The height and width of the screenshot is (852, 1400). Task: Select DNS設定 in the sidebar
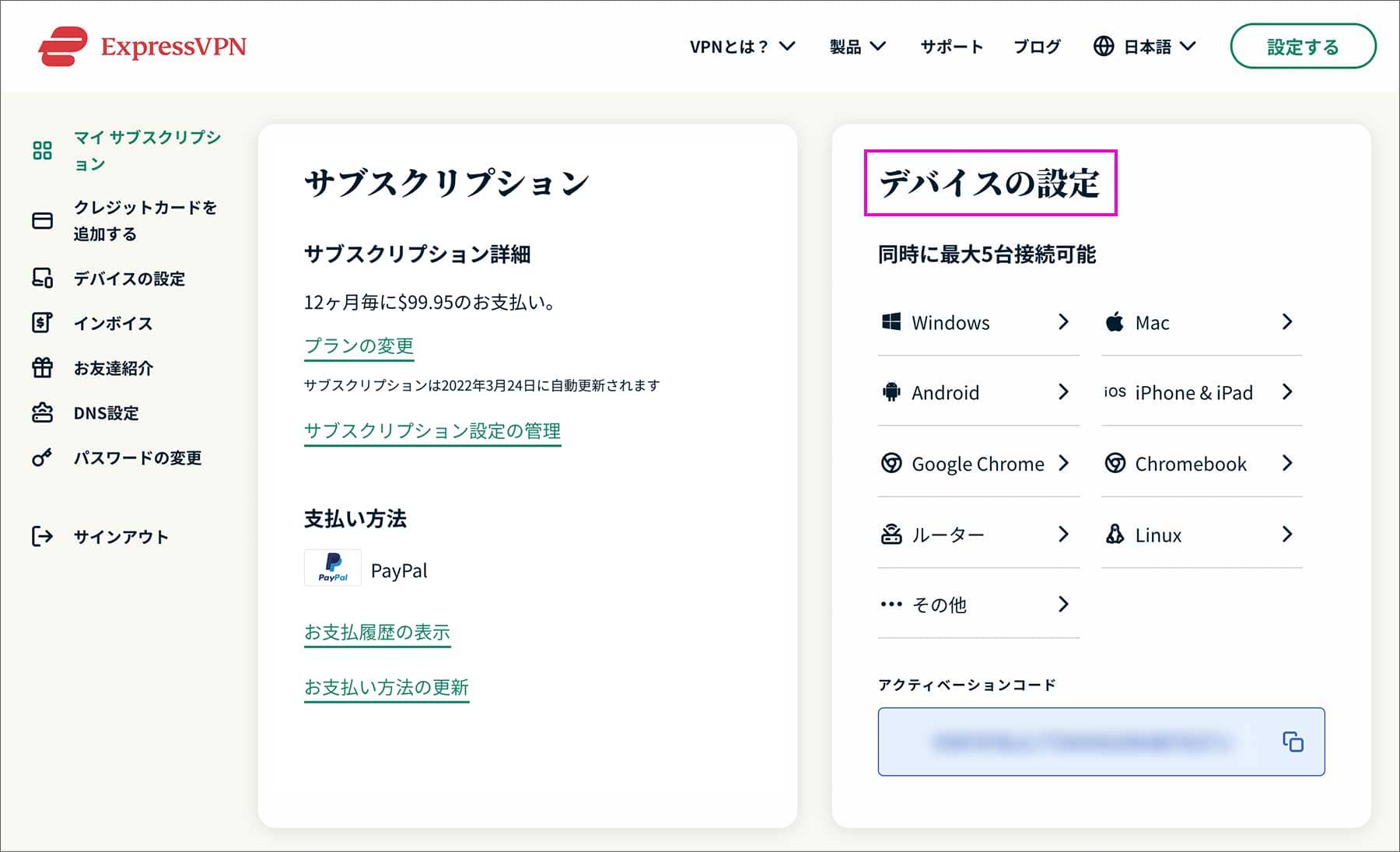(x=106, y=412)
